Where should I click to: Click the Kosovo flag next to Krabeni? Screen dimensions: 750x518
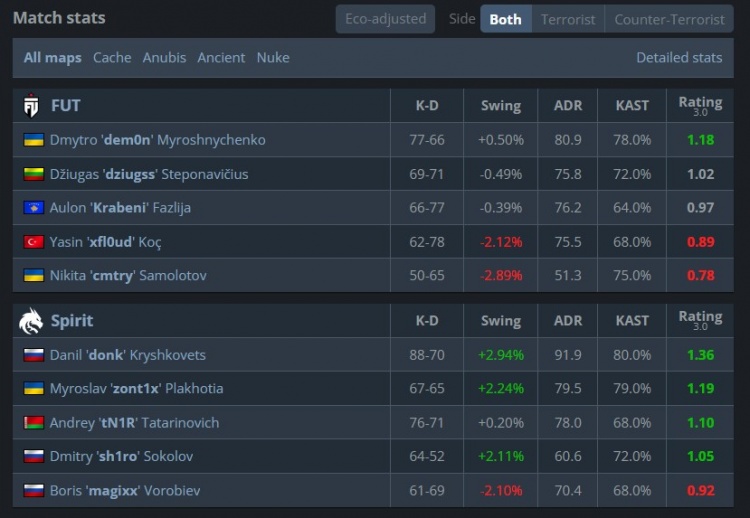(x=33, y=208)
